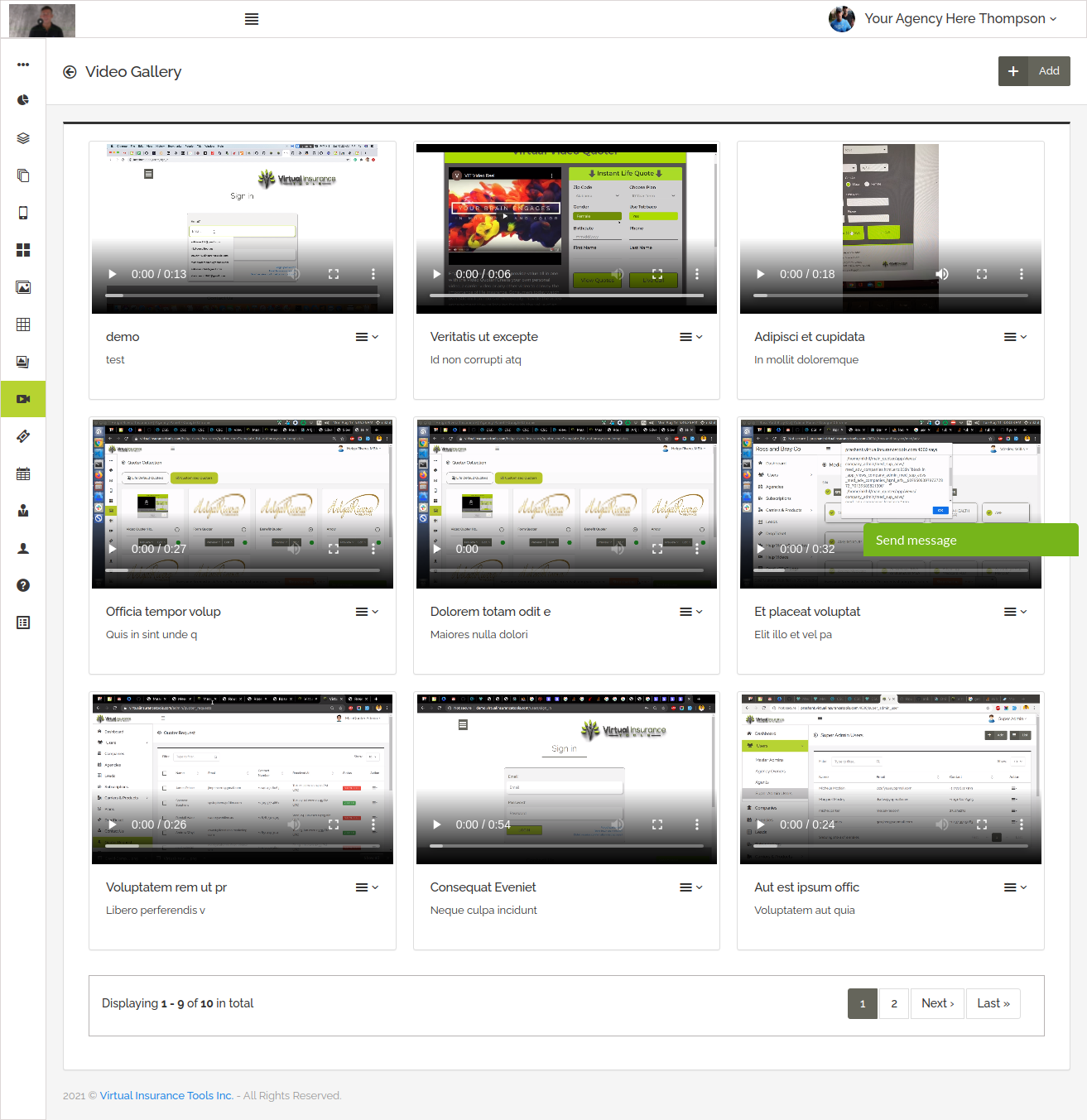1087x1120 pixels.
Task: Open the pie chart dashboard sidebar icon
Action: [x=23, y=100]
